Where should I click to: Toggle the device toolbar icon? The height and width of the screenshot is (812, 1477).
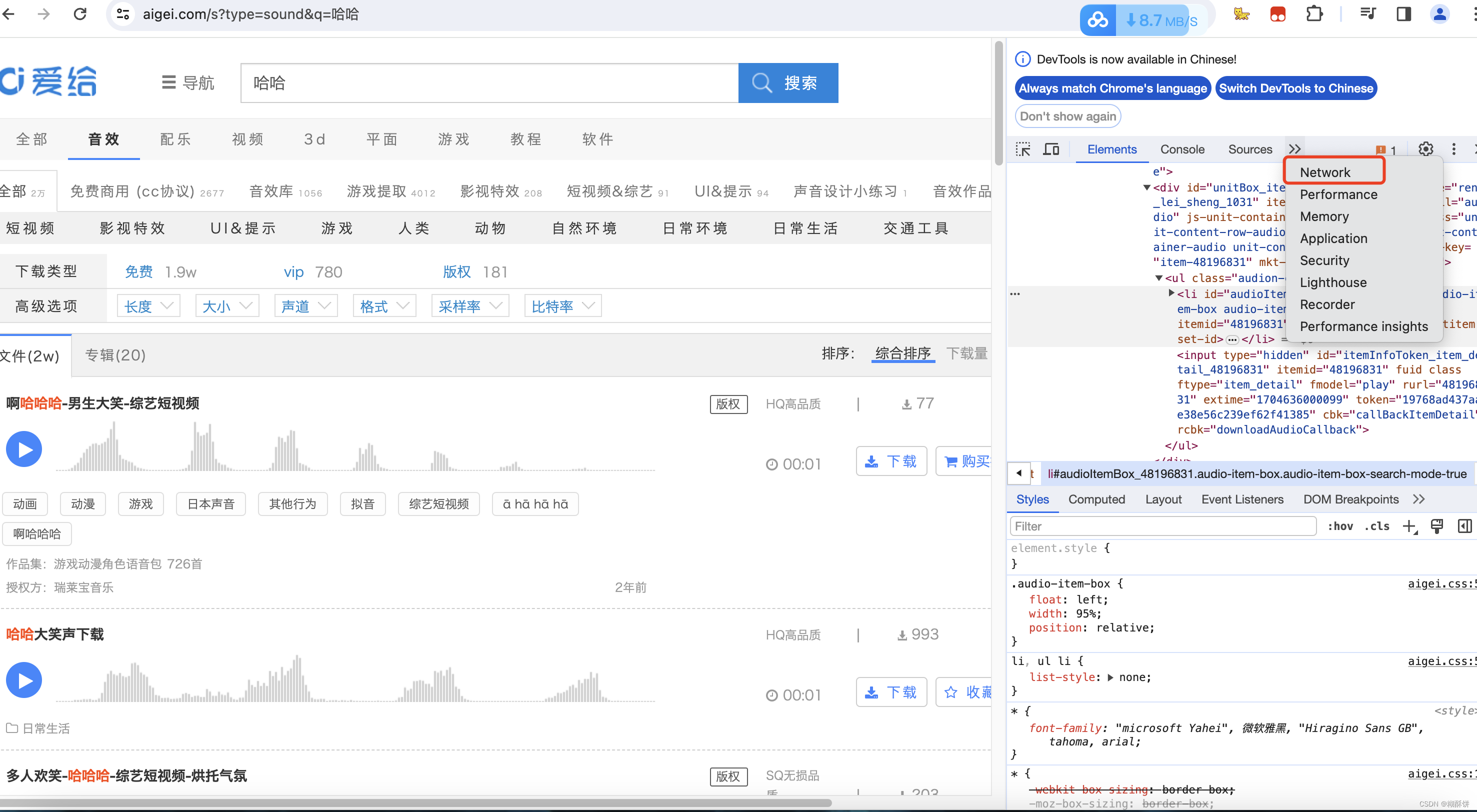click(x=1051, y=149)
